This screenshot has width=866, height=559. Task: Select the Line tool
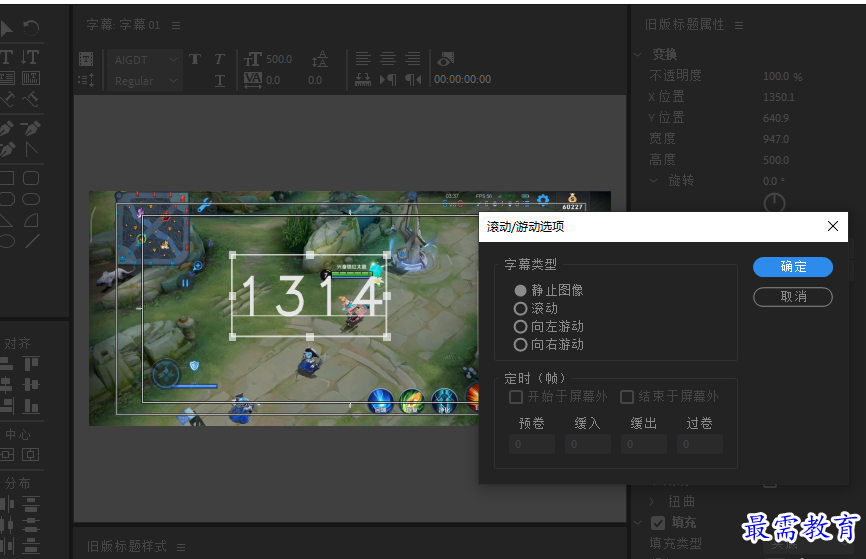[x=31, y=241]
